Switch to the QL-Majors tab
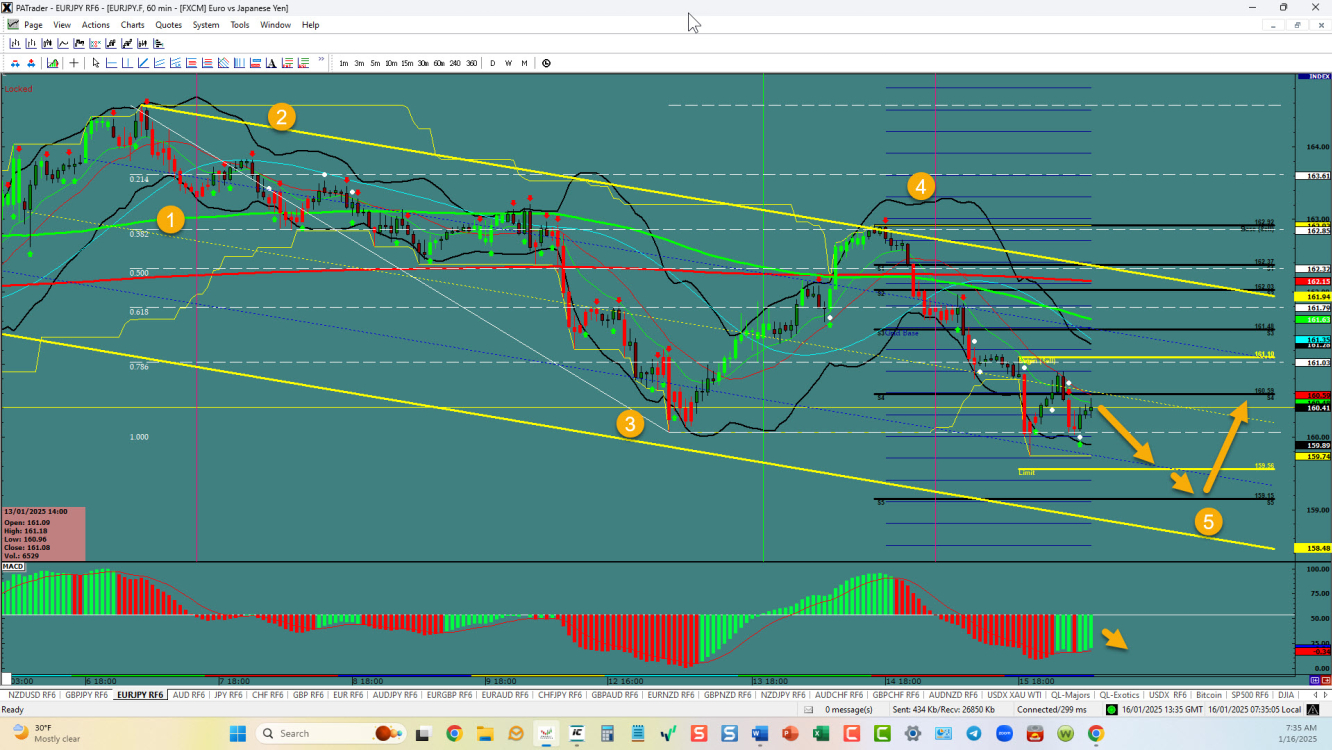Viewport: 1332px width, 750px height. click(1069, 694)
